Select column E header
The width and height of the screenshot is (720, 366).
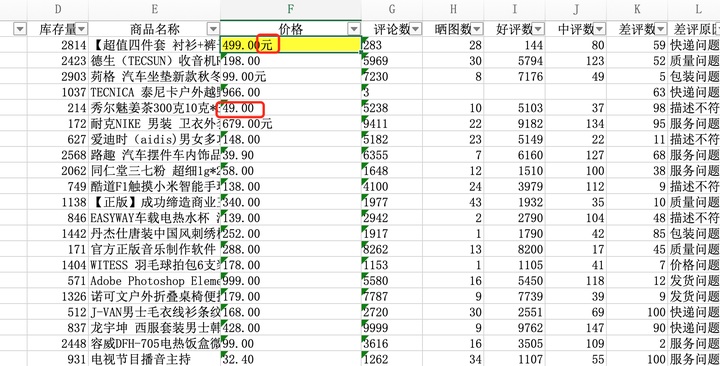154,9
